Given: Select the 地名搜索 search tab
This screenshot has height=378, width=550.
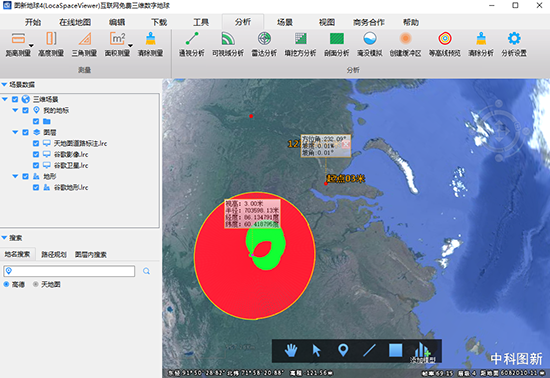Looking at the screenshot, I should 18,254.
